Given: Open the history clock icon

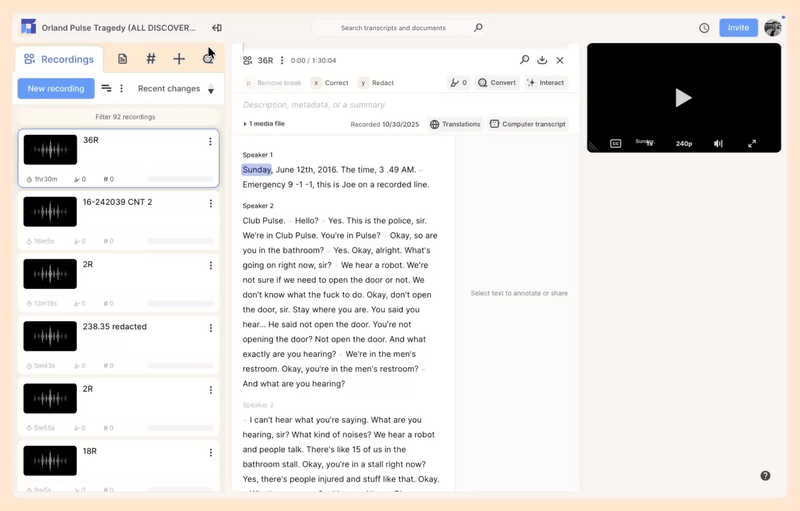Looking at the screenshot, I should point(704,28).
